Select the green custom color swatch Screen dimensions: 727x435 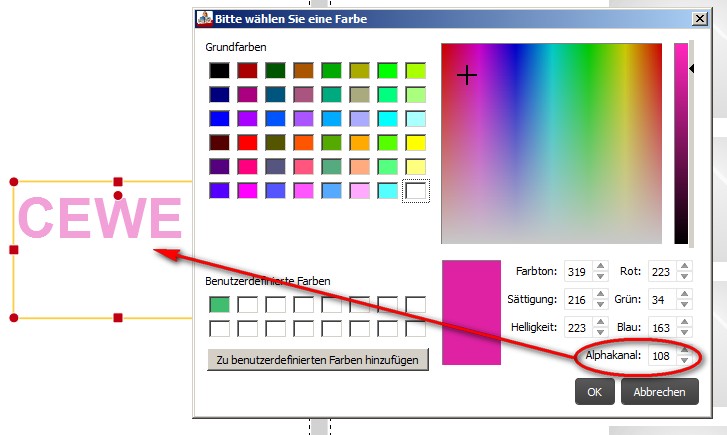tap(219, 305)
